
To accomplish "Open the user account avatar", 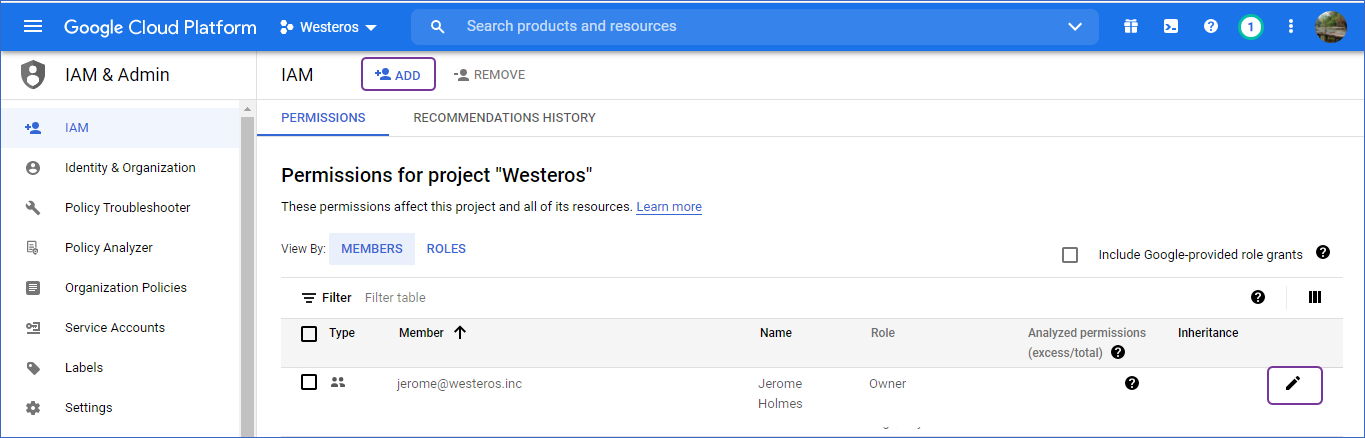I will pos(1331,27).
